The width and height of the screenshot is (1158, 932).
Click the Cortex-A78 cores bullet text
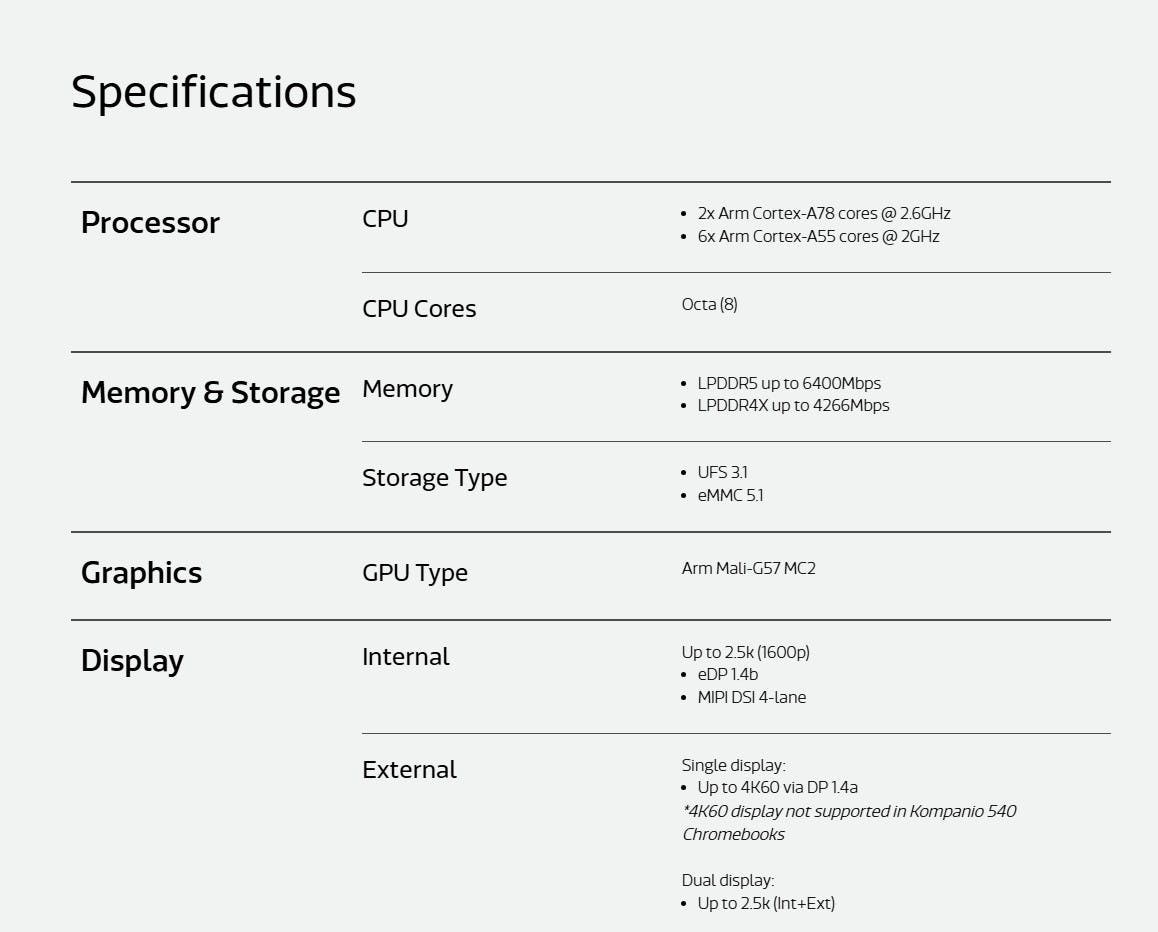(824, 213)
